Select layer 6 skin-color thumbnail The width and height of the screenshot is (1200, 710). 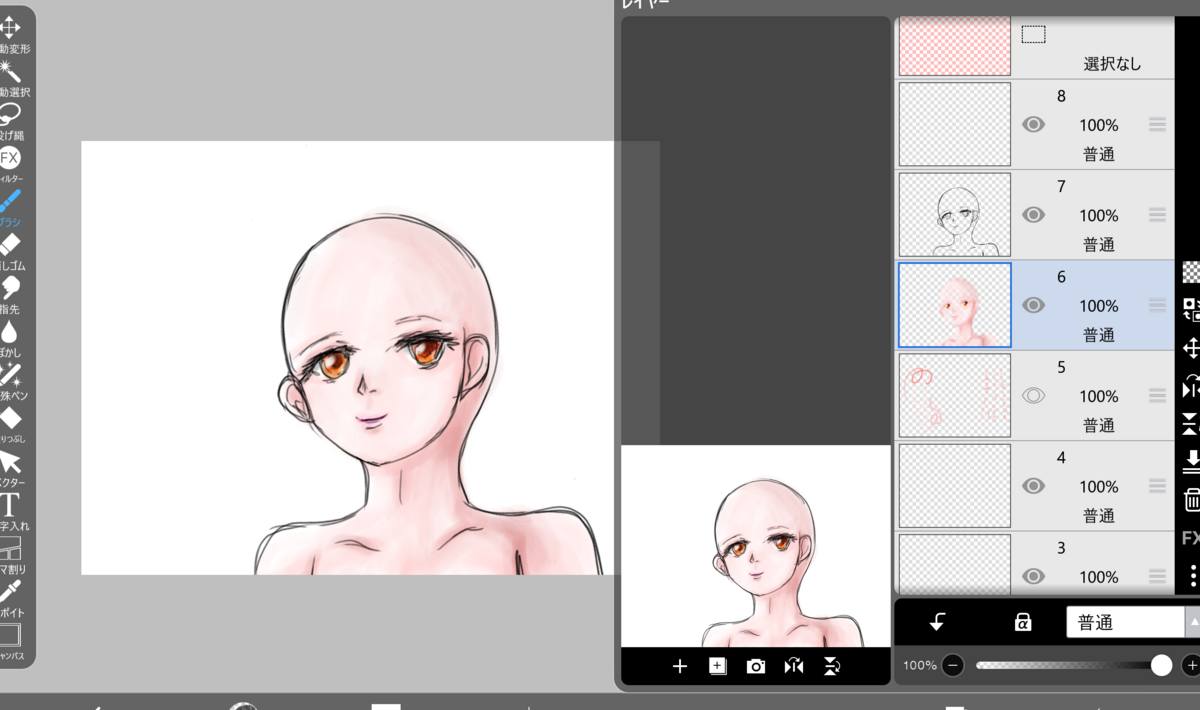coord(955,305)
